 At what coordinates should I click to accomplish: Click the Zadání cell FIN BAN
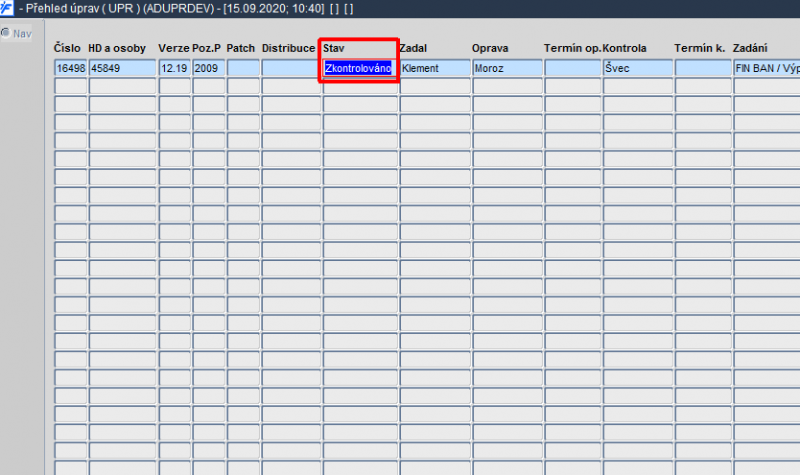(767, 68)
